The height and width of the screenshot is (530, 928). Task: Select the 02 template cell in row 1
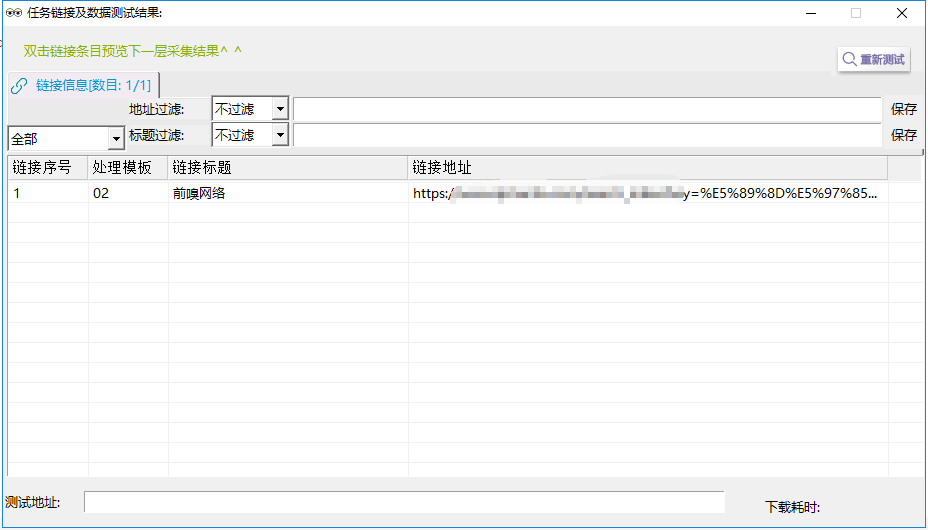pyautogui.click(x=101, y=194)
